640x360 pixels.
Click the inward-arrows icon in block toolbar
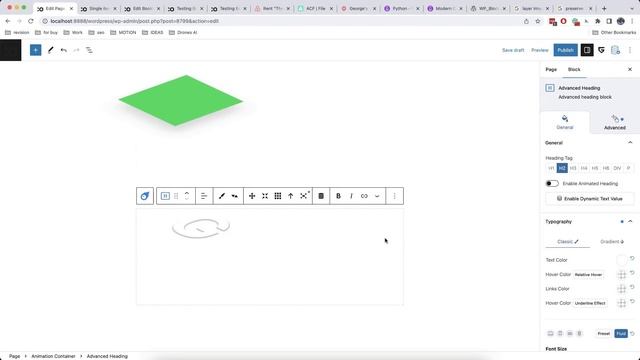[265, 196]
